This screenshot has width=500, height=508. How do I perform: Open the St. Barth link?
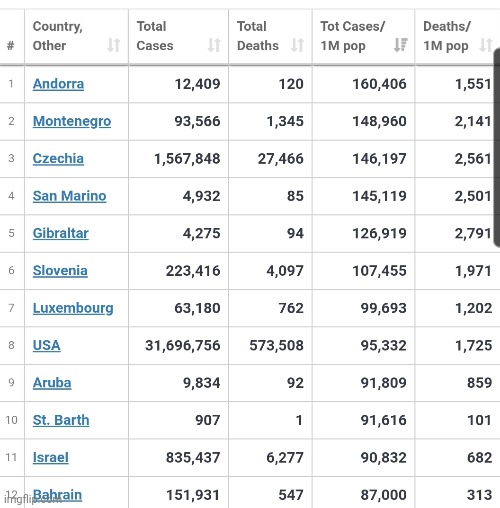pyautogui.click(x=61, y=420)
